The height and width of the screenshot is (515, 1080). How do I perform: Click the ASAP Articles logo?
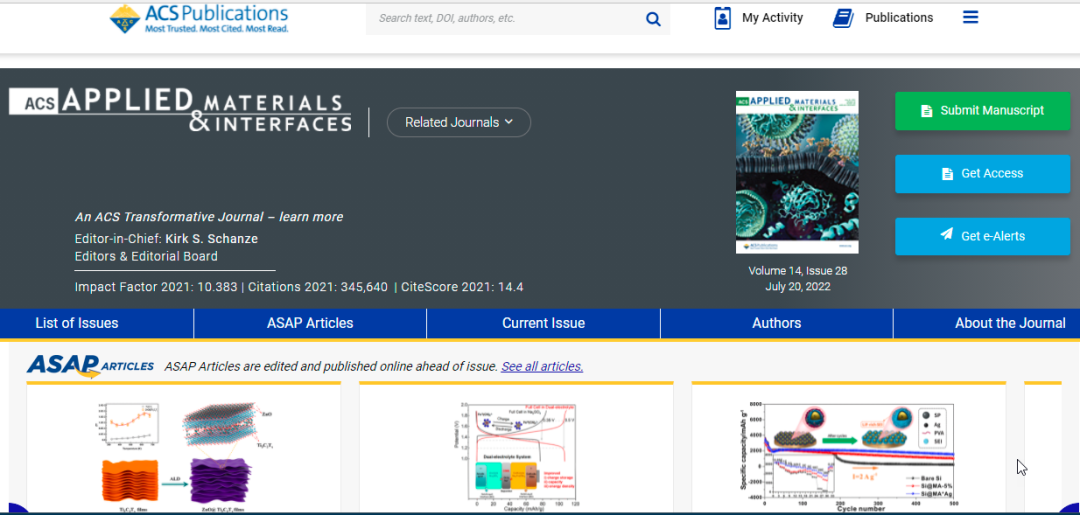tap(90, 366)
